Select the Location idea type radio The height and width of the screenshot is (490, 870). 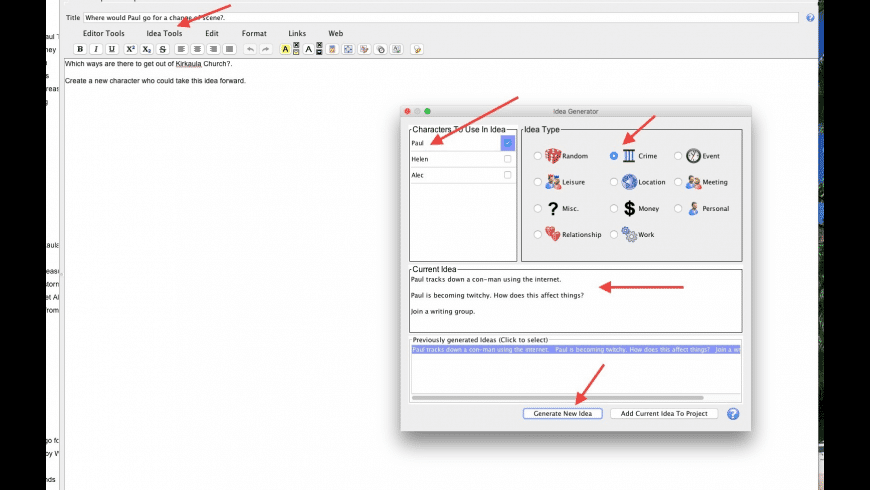pyautogui.click(x=614, y=182)
